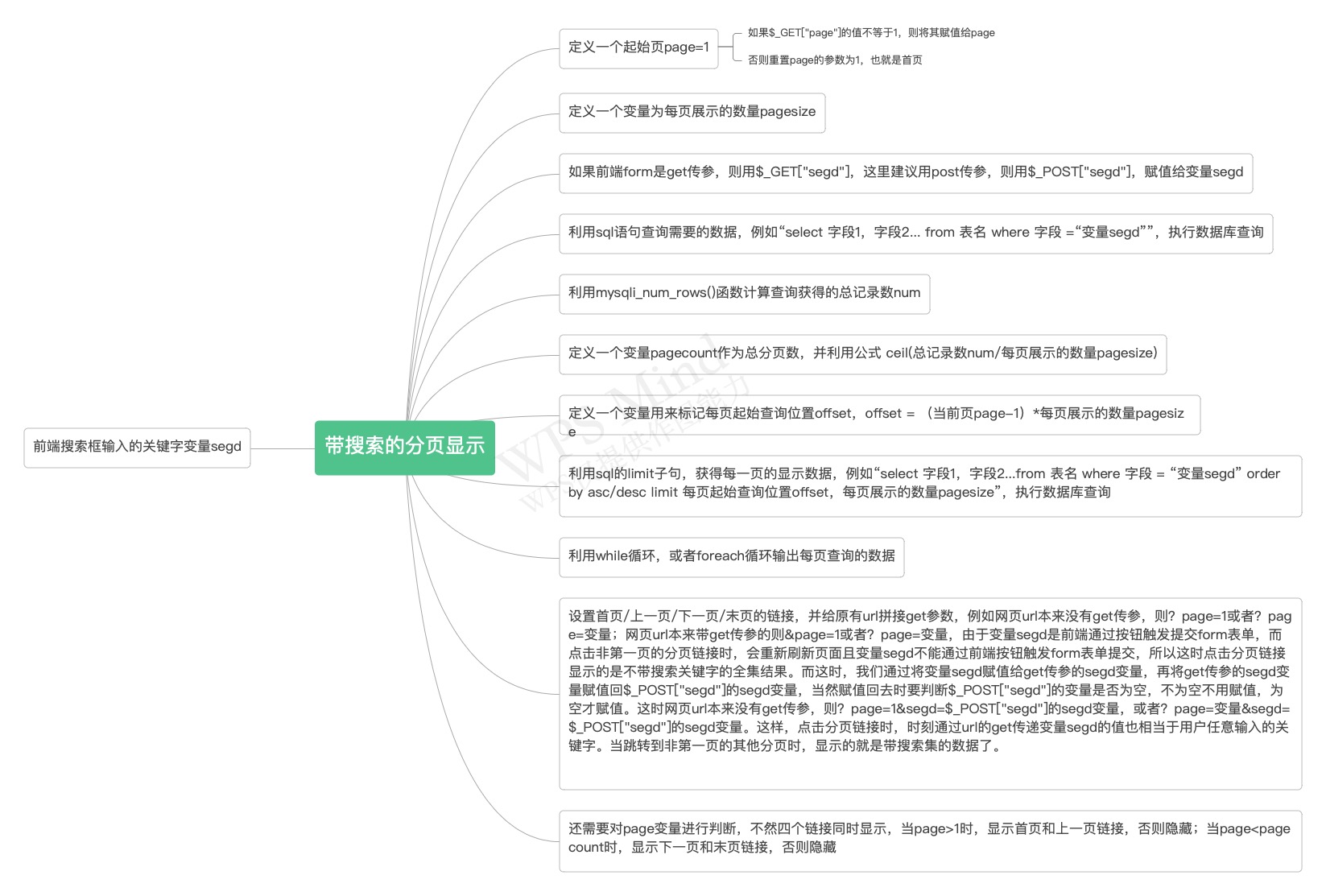Select the node starting 还需要对page变量进行判断

pos(930,841)
